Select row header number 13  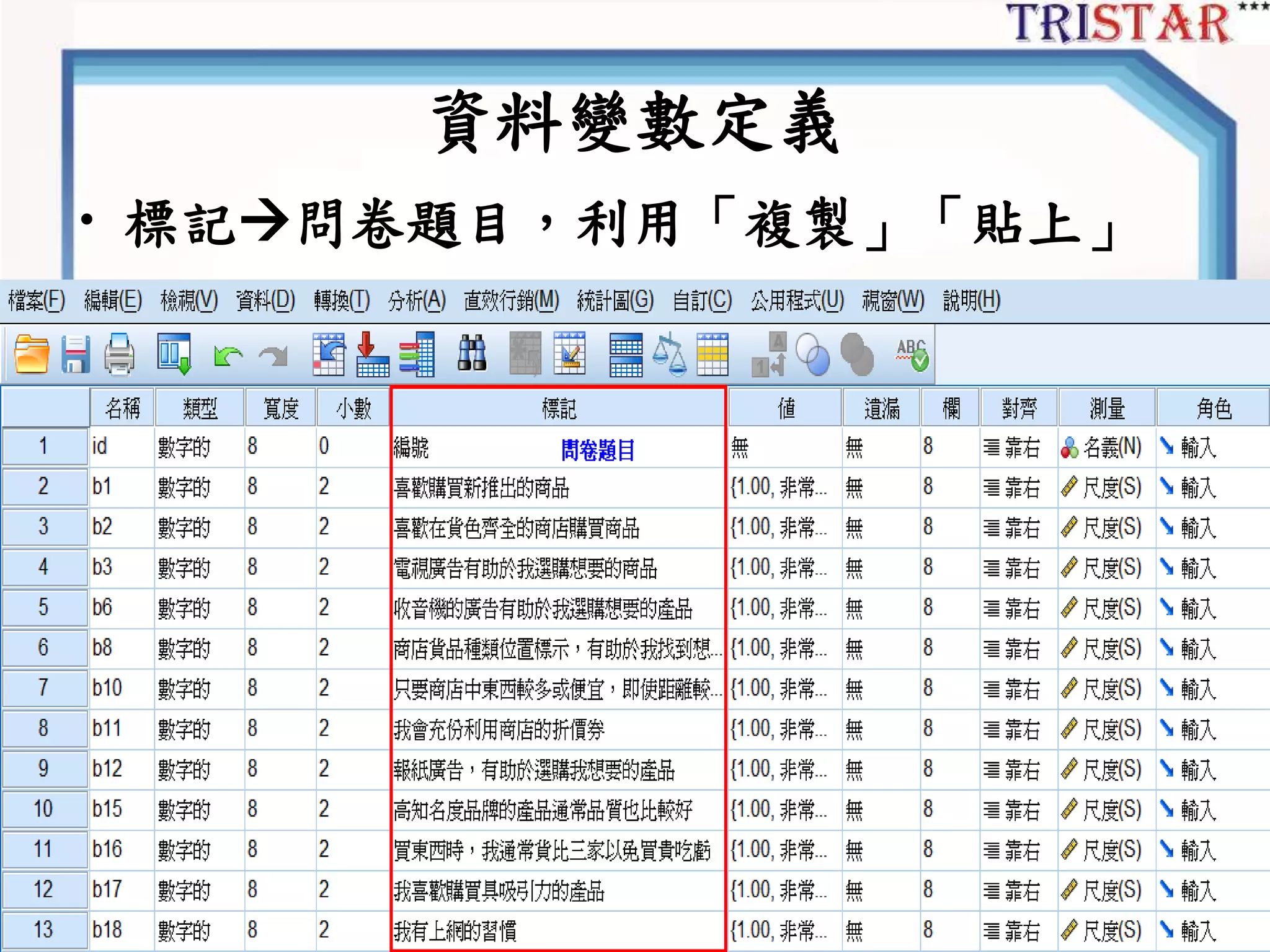coord(44,930)
